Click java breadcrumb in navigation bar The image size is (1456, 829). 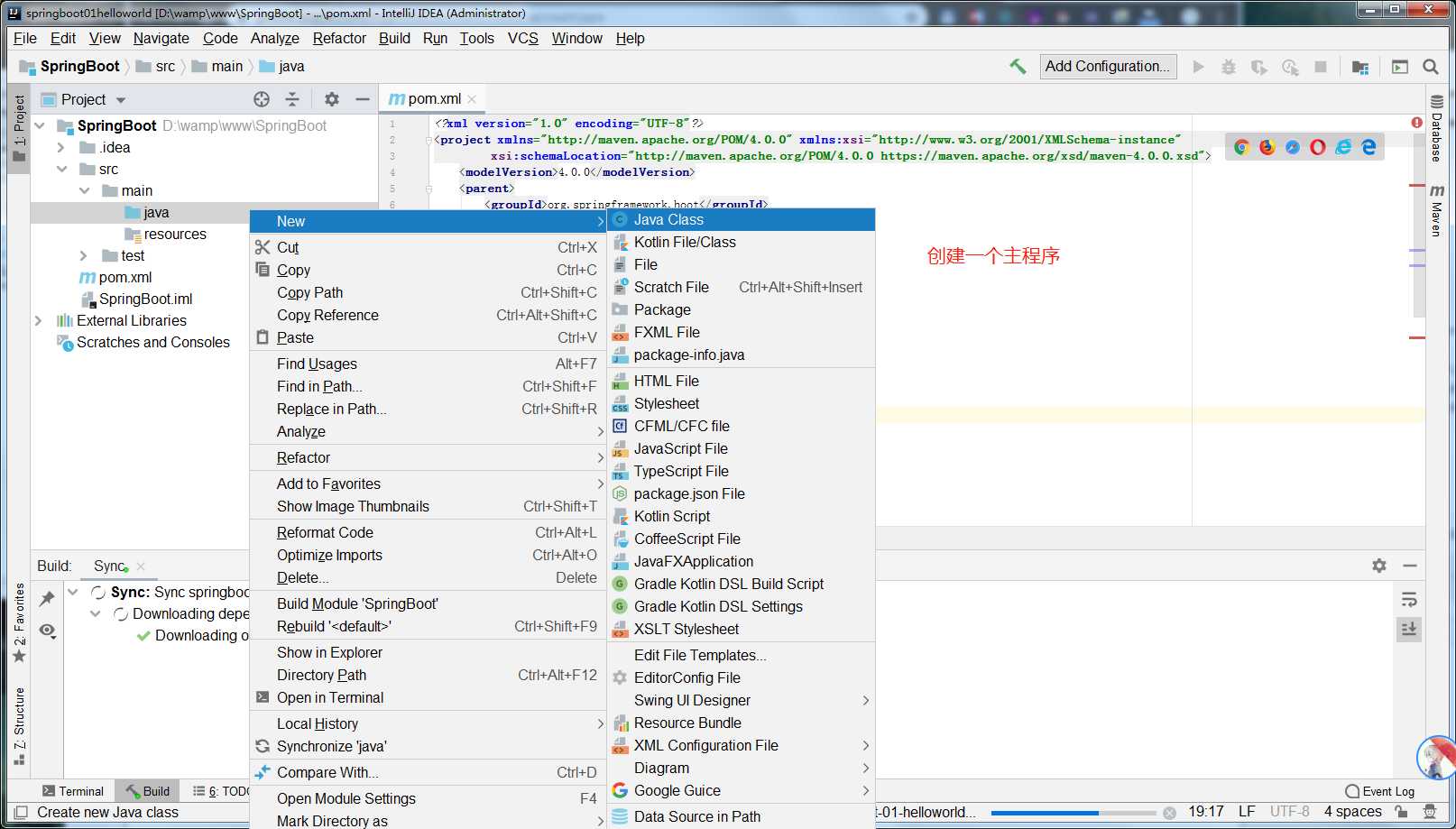[x=282, y=66]
